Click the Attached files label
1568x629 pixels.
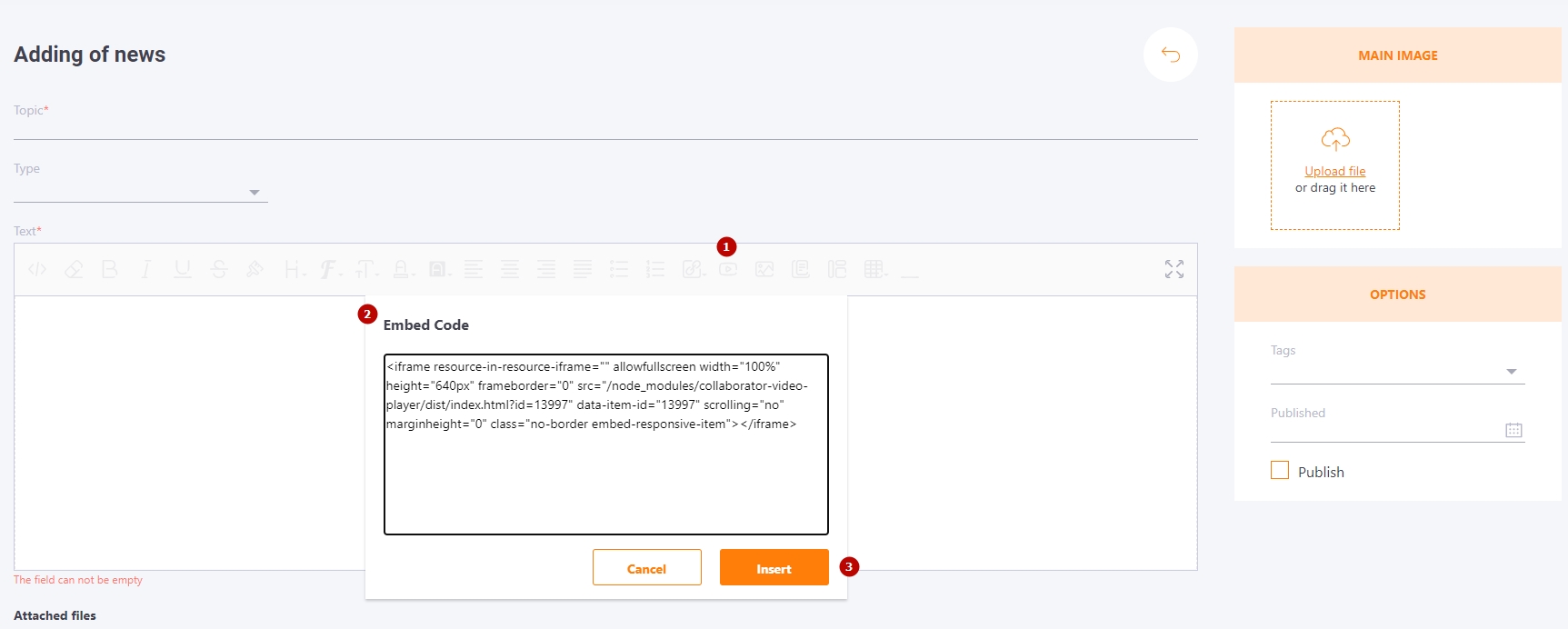[x=55, y=615]
